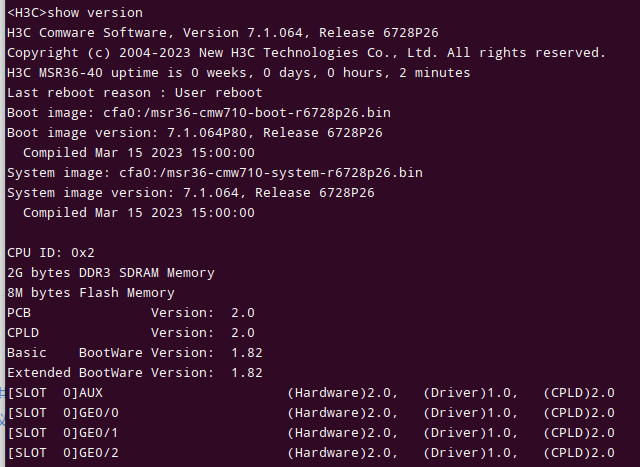Click the PCB Version line
The width and height of the screenshot is (640, 467).
[130, 312]
